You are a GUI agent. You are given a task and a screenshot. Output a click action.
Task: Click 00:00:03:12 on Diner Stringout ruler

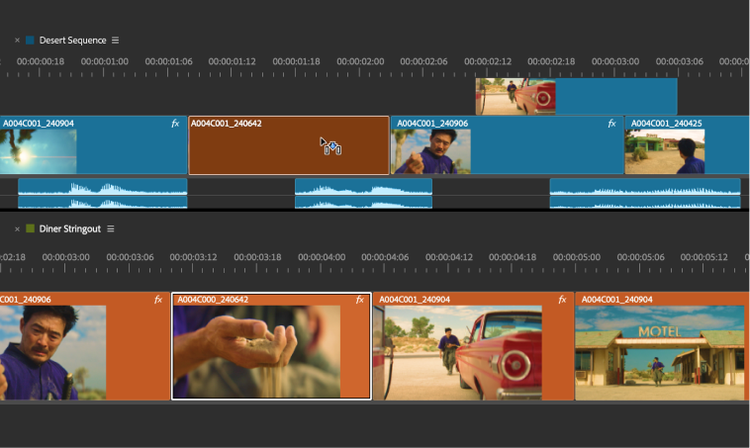point(193,257)
